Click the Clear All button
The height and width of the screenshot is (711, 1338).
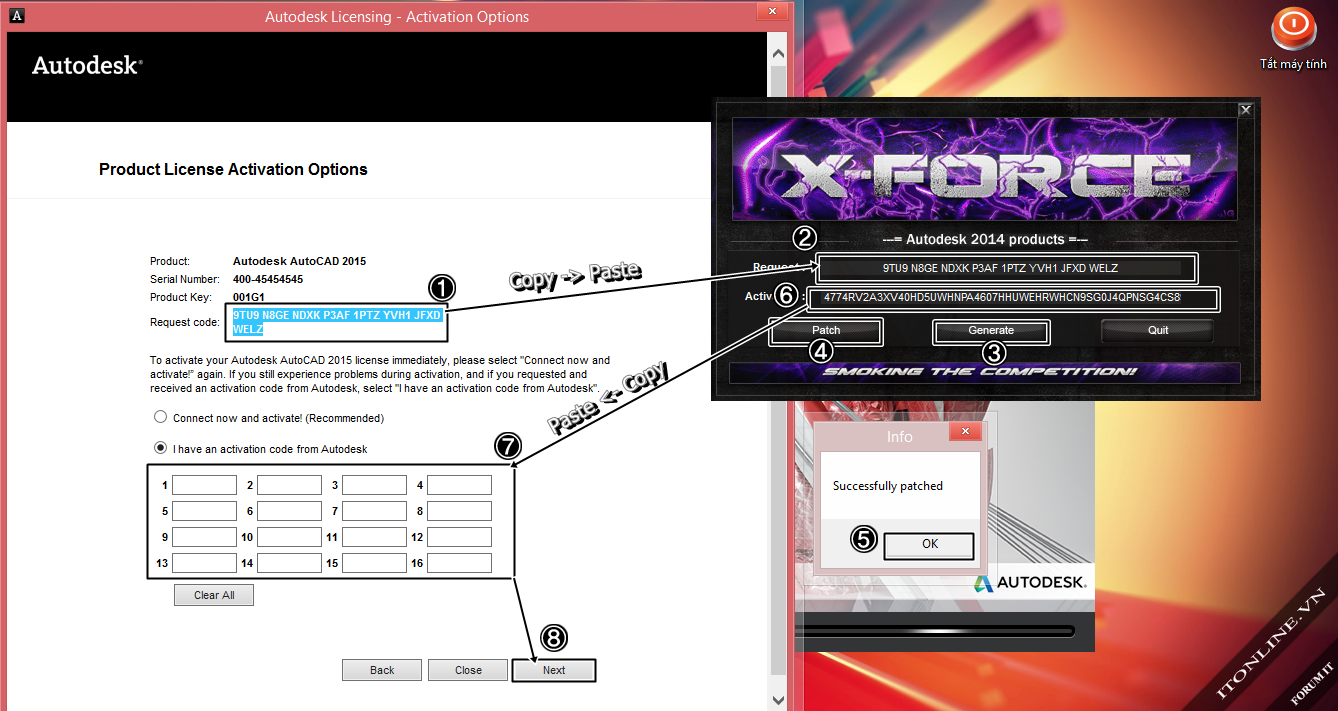pos(214,595)
